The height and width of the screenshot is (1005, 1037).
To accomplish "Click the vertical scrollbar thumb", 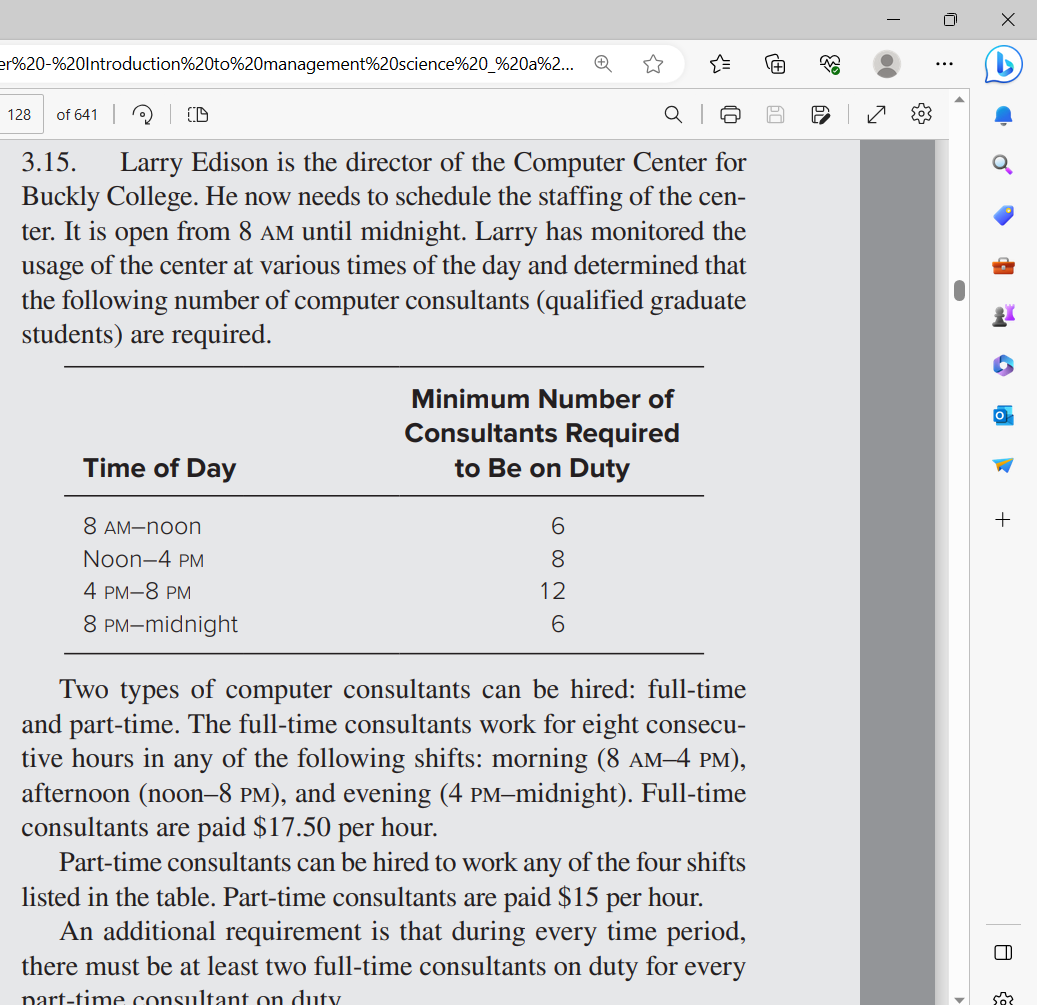I will coord(960,290).
